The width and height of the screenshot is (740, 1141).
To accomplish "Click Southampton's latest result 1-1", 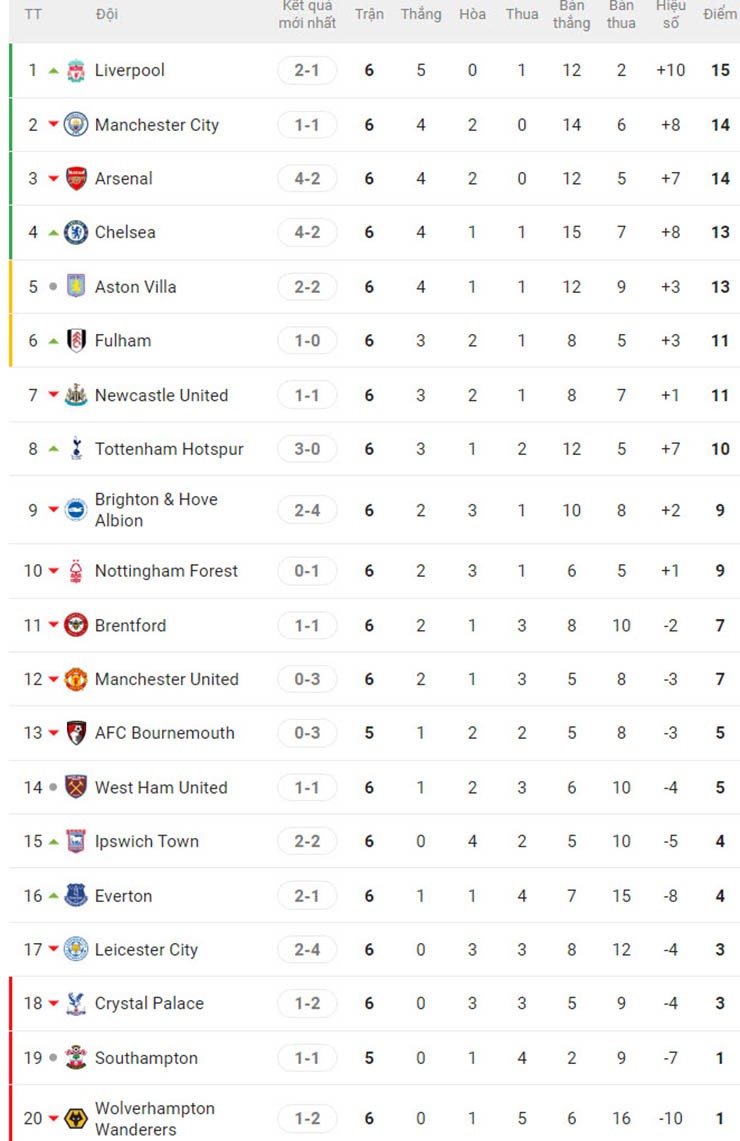I will click(307, 1058).
